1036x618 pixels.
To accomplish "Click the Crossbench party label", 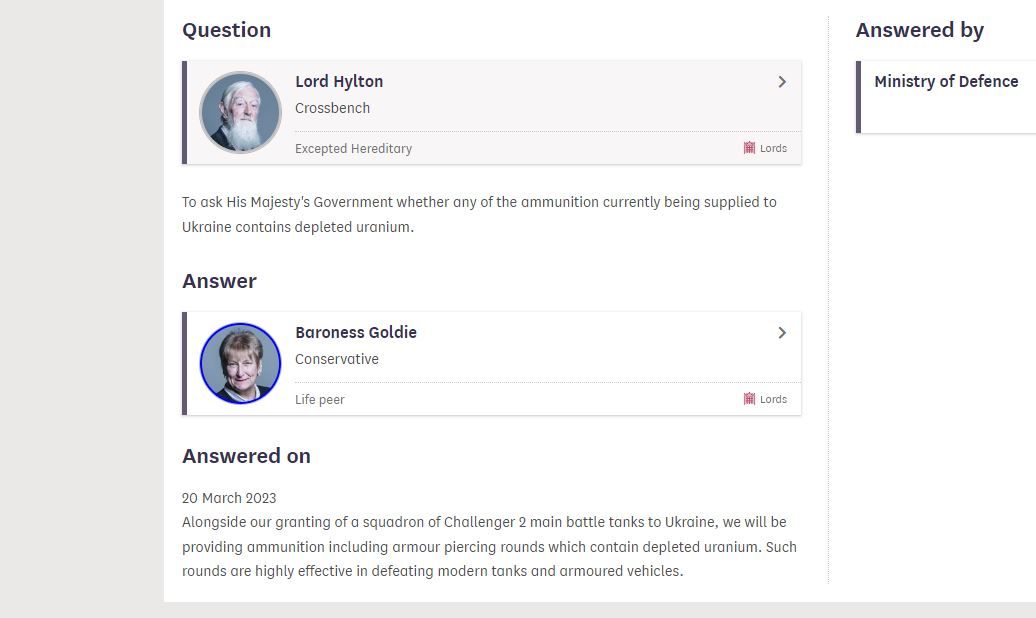I will click(332, 108).
